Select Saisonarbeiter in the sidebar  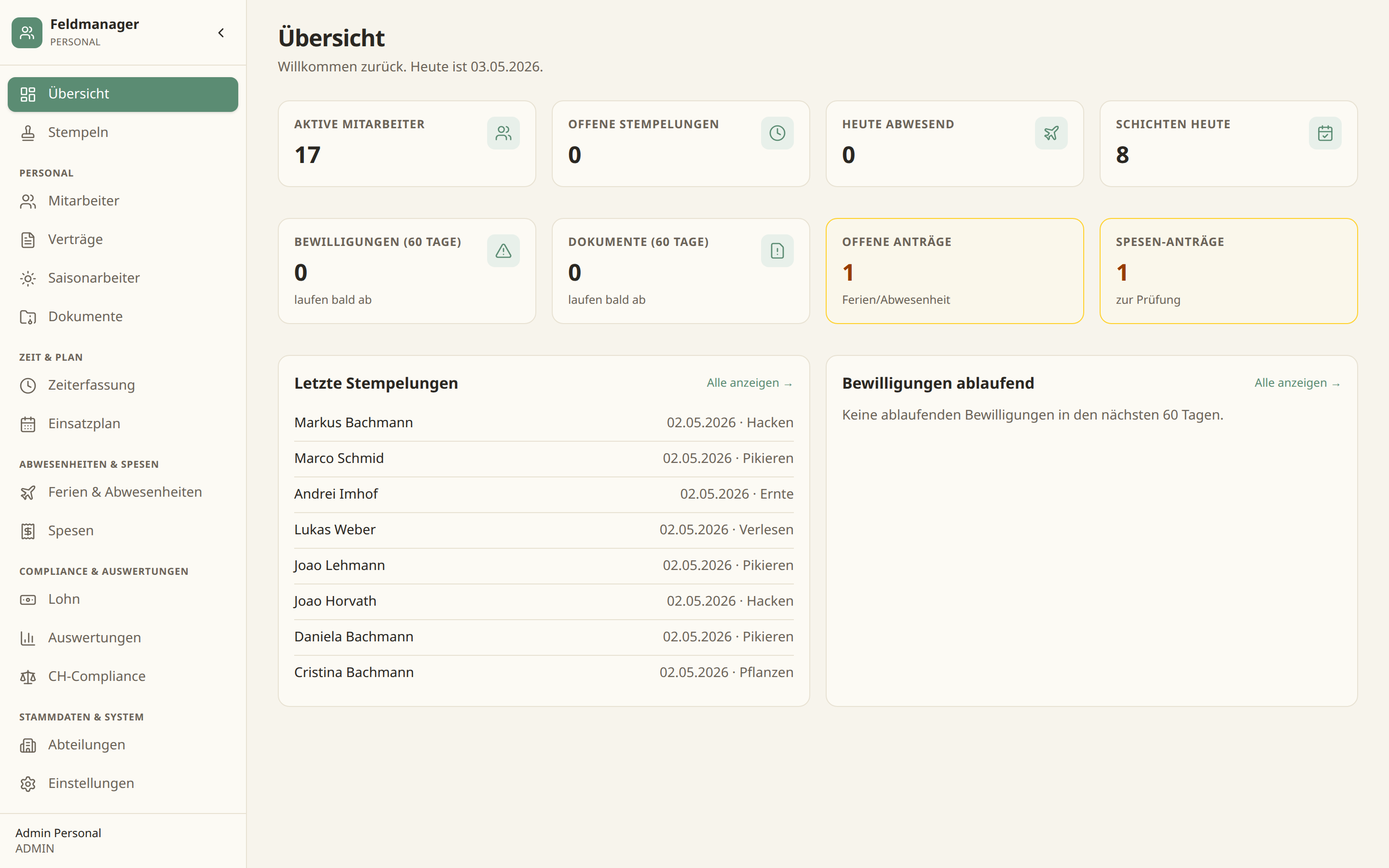(123, 278)
